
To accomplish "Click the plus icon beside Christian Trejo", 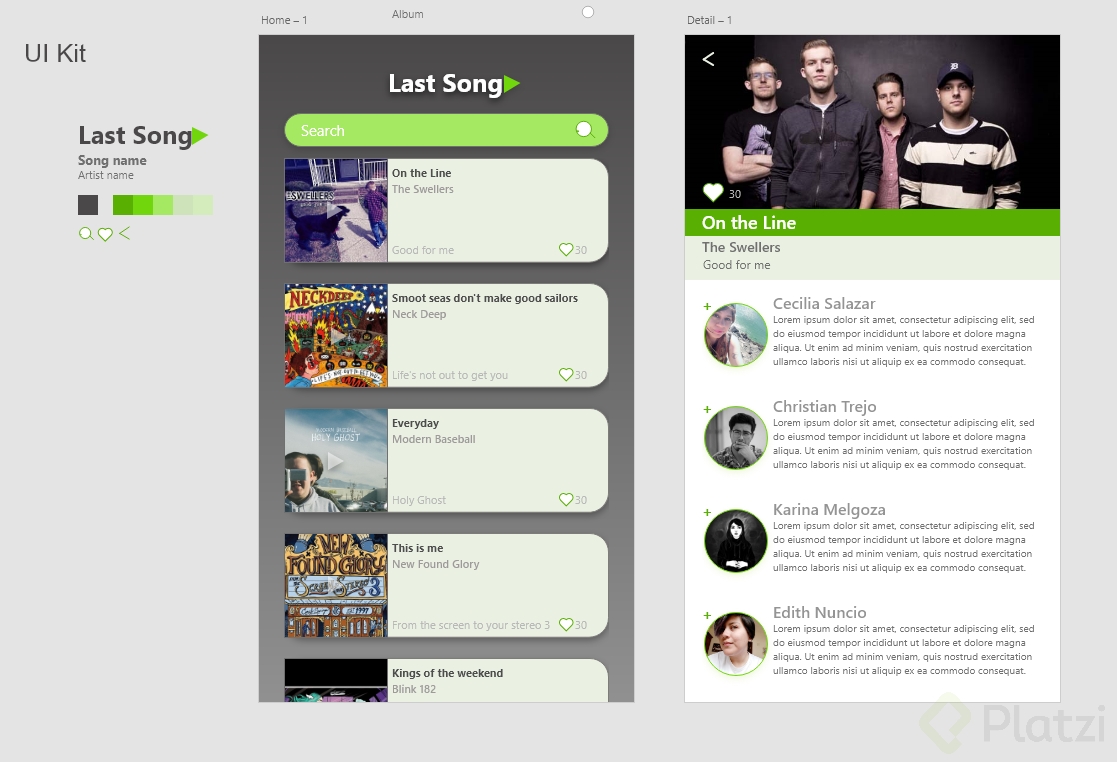I will click(x=707, y=409).
